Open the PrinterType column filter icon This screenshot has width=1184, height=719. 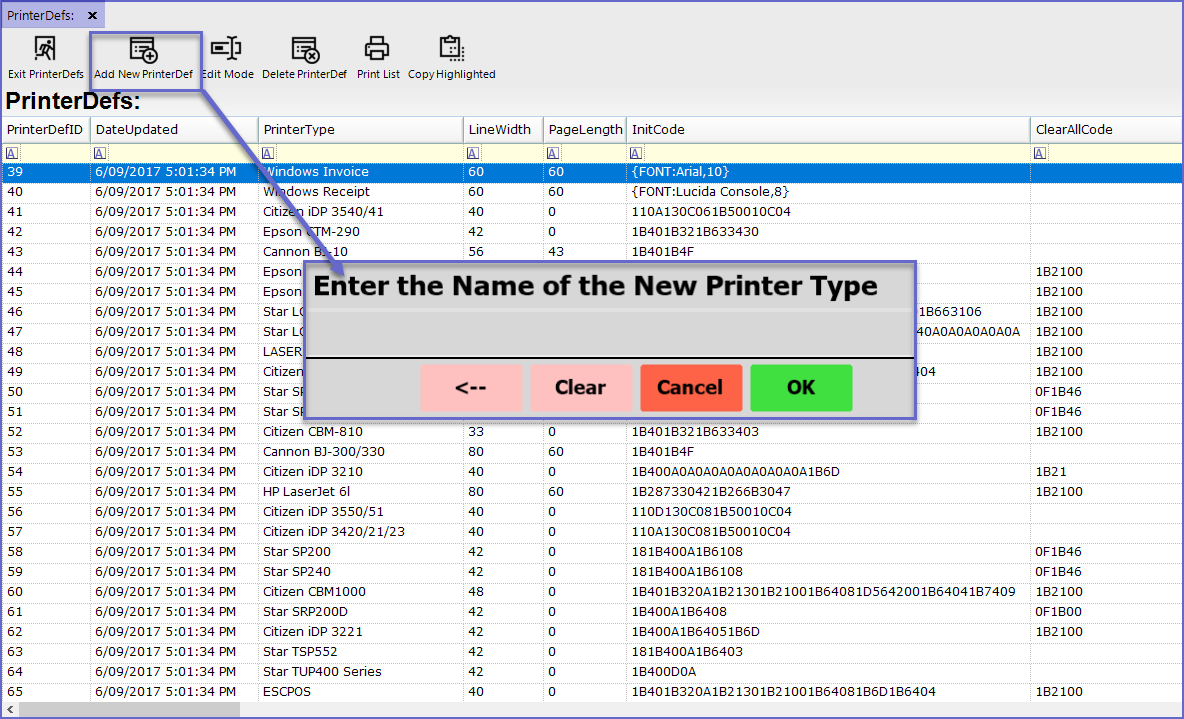coord(268,153)
